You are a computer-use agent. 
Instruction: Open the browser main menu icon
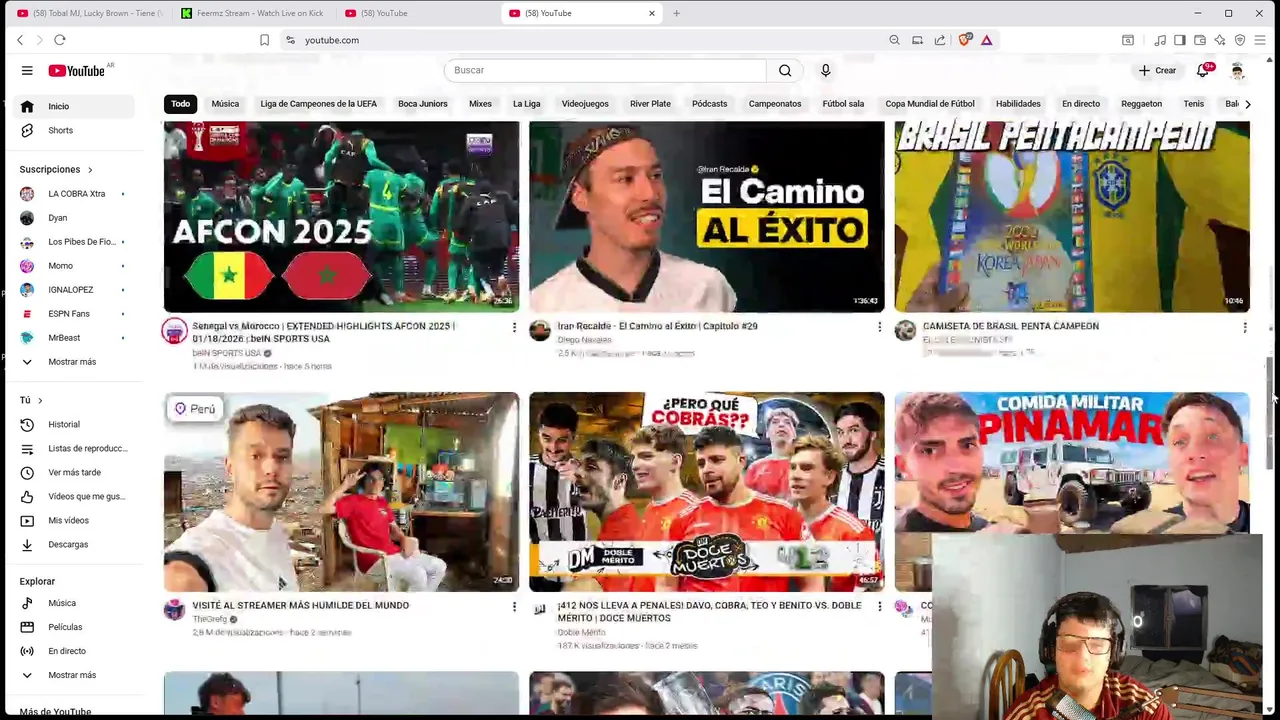(1260, 40)
